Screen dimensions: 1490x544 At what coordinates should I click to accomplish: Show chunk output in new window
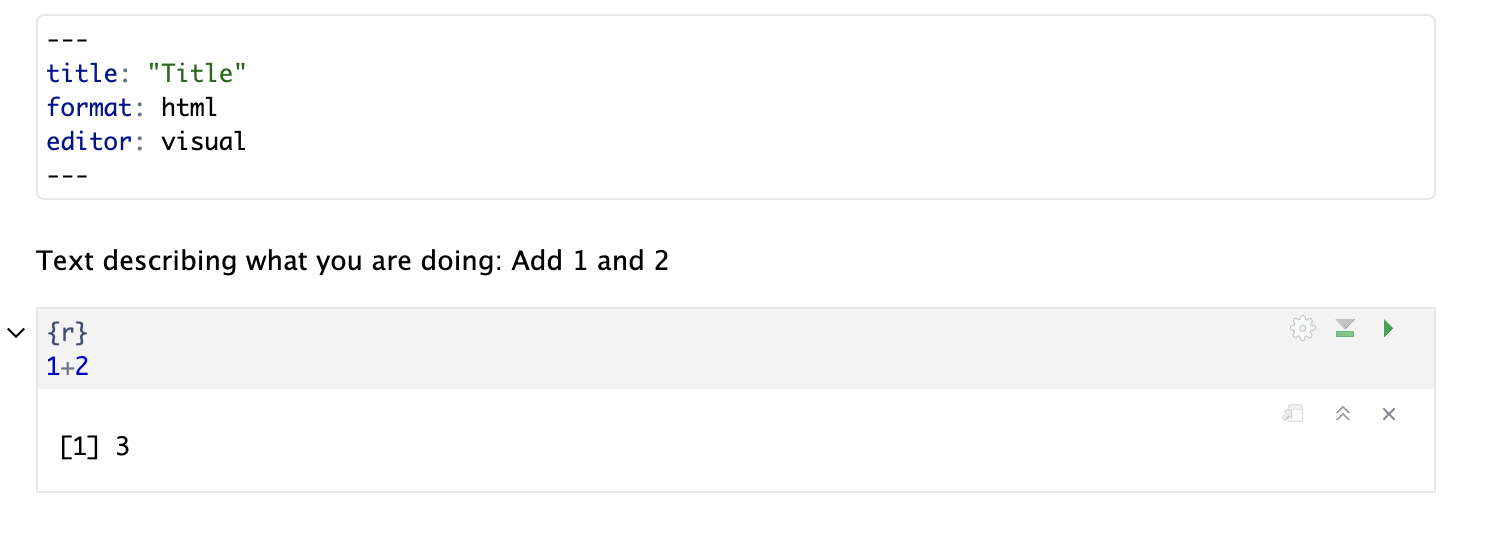[1293, 414]
